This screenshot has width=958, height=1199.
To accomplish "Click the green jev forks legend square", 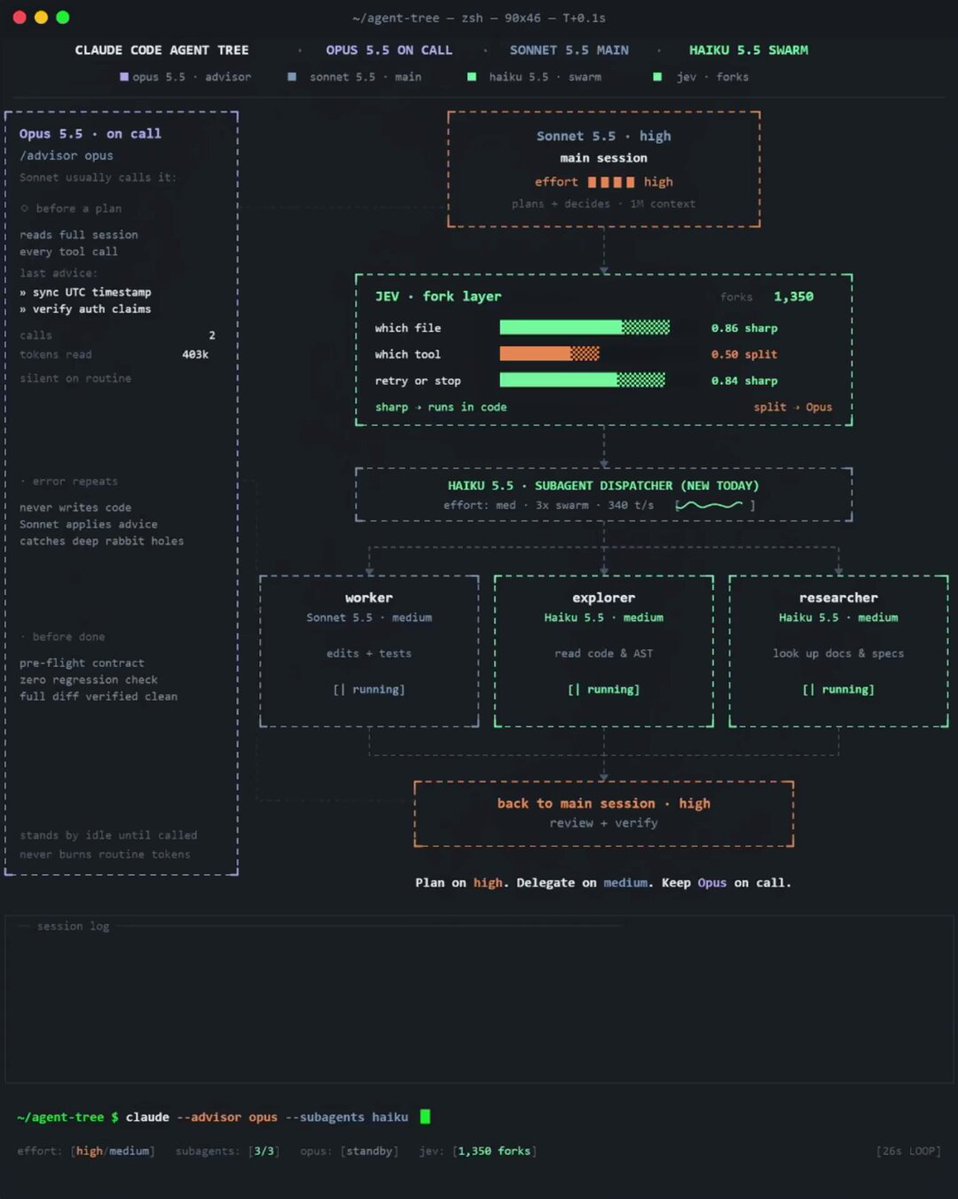I will pyautogui.click(x=657, y=76).
